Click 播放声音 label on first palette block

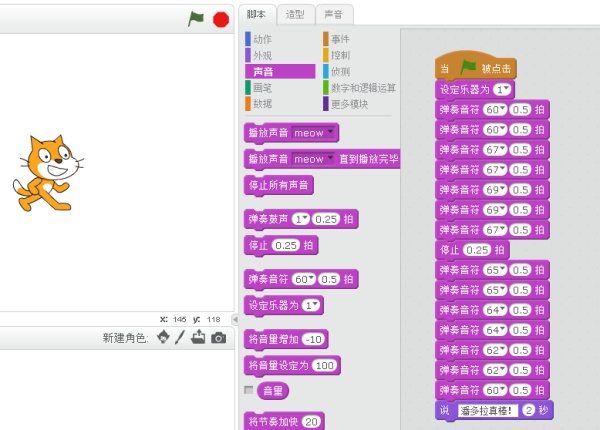click(268, 133)
